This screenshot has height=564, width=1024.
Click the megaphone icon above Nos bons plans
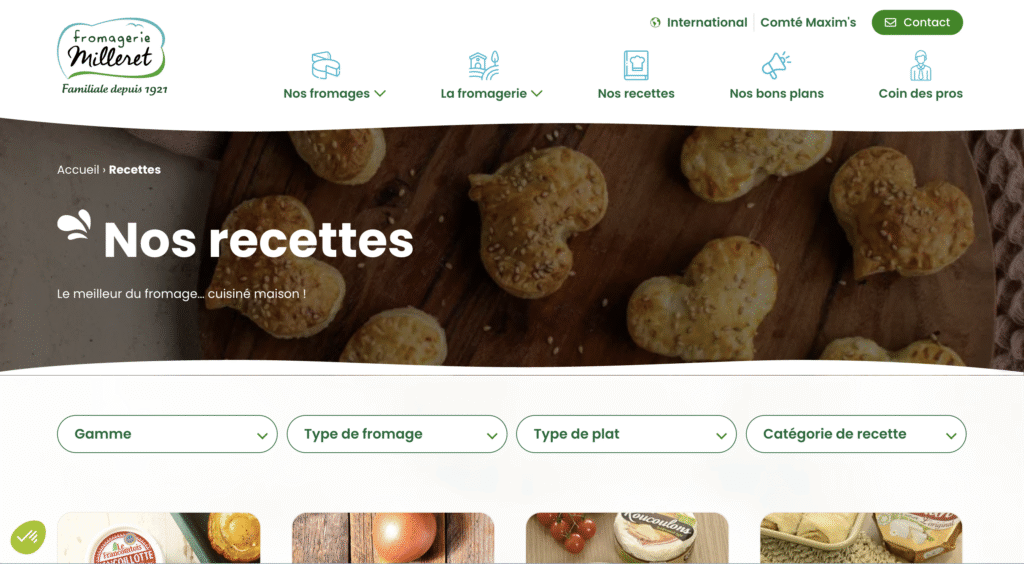(776, 65)
